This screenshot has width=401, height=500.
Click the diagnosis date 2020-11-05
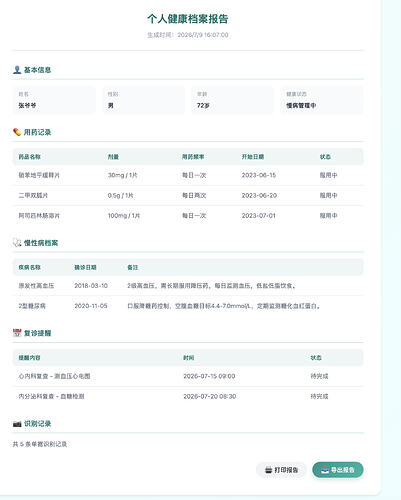point(91,306)
